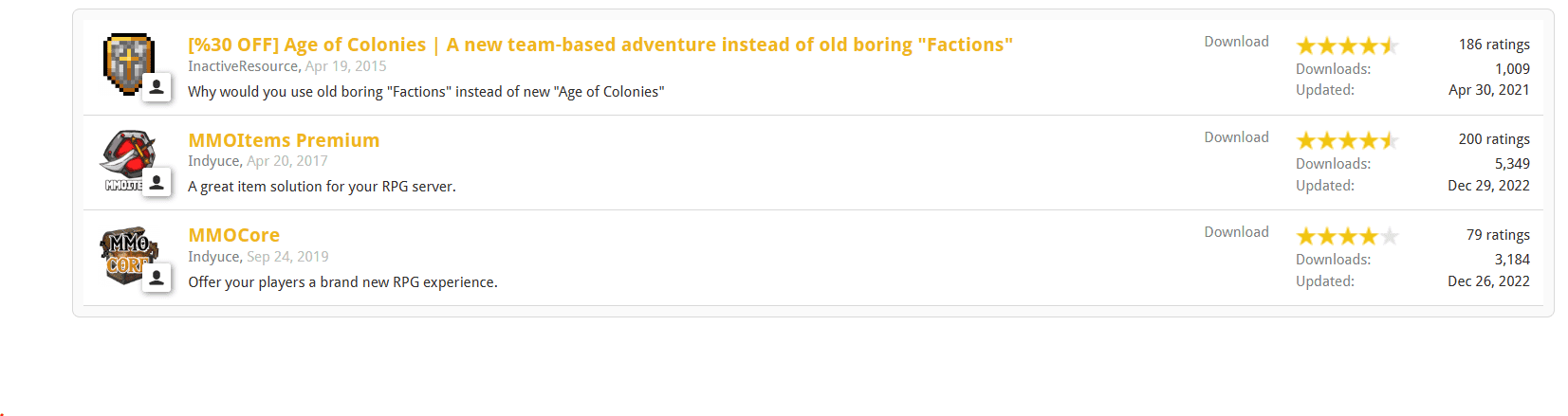Click the MMOItems Premium star rating
Screen dimensions: 1568x416
tap(1347, 140)
